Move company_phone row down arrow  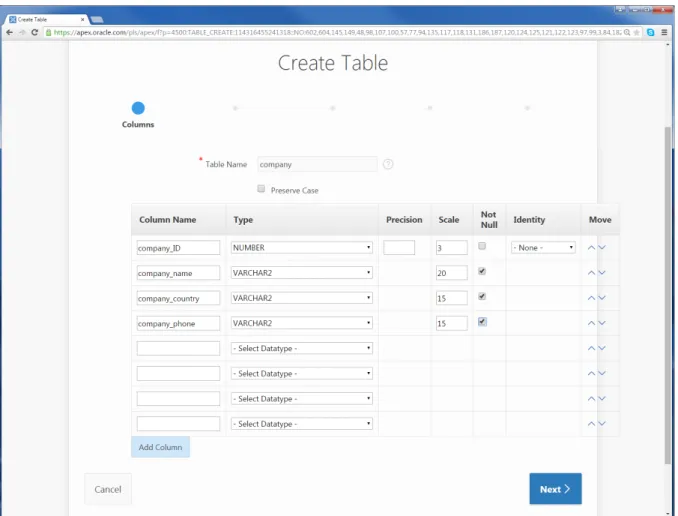[x=601, y=323]
